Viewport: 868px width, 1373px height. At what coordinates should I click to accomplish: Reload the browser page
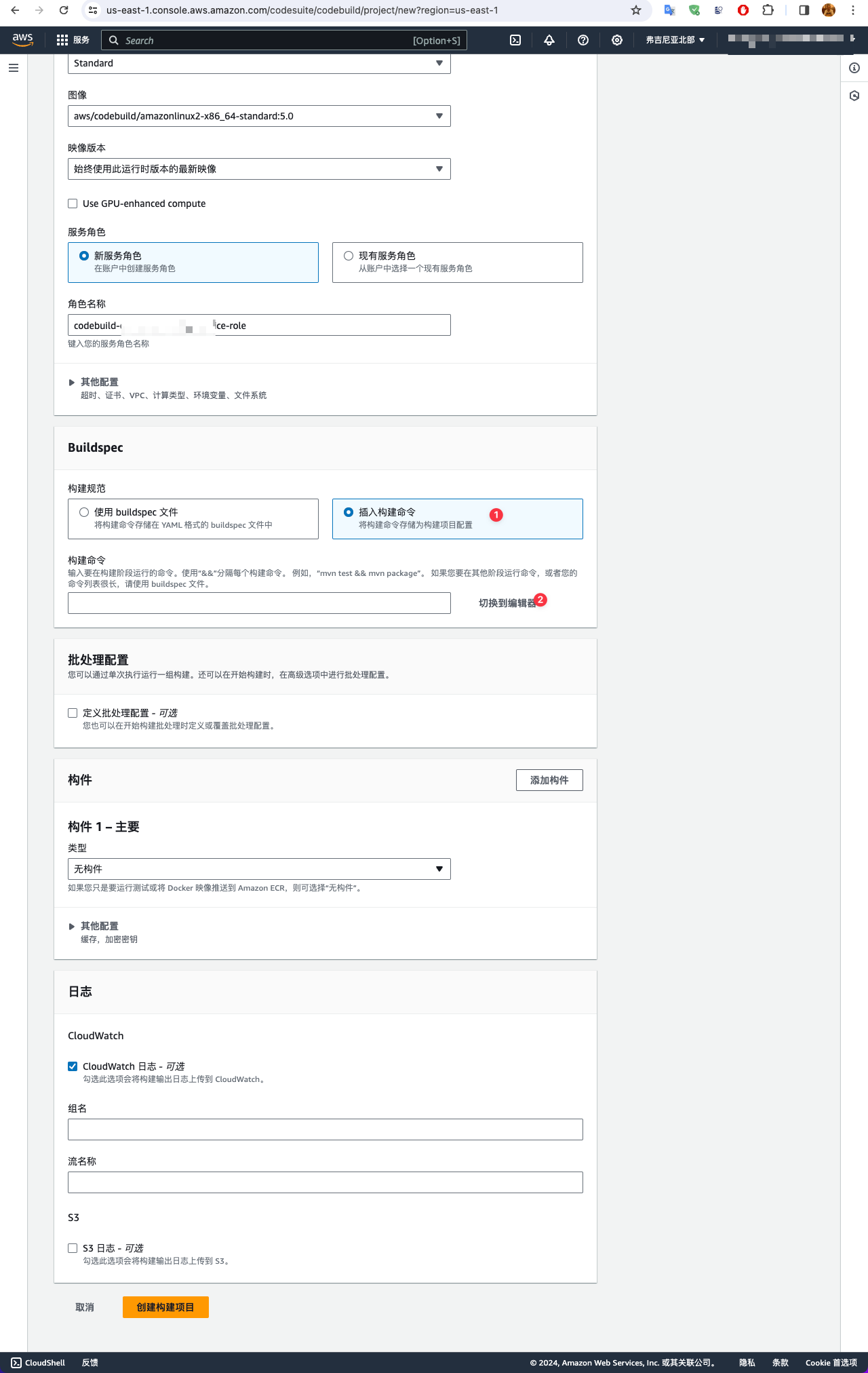point(63,10)
